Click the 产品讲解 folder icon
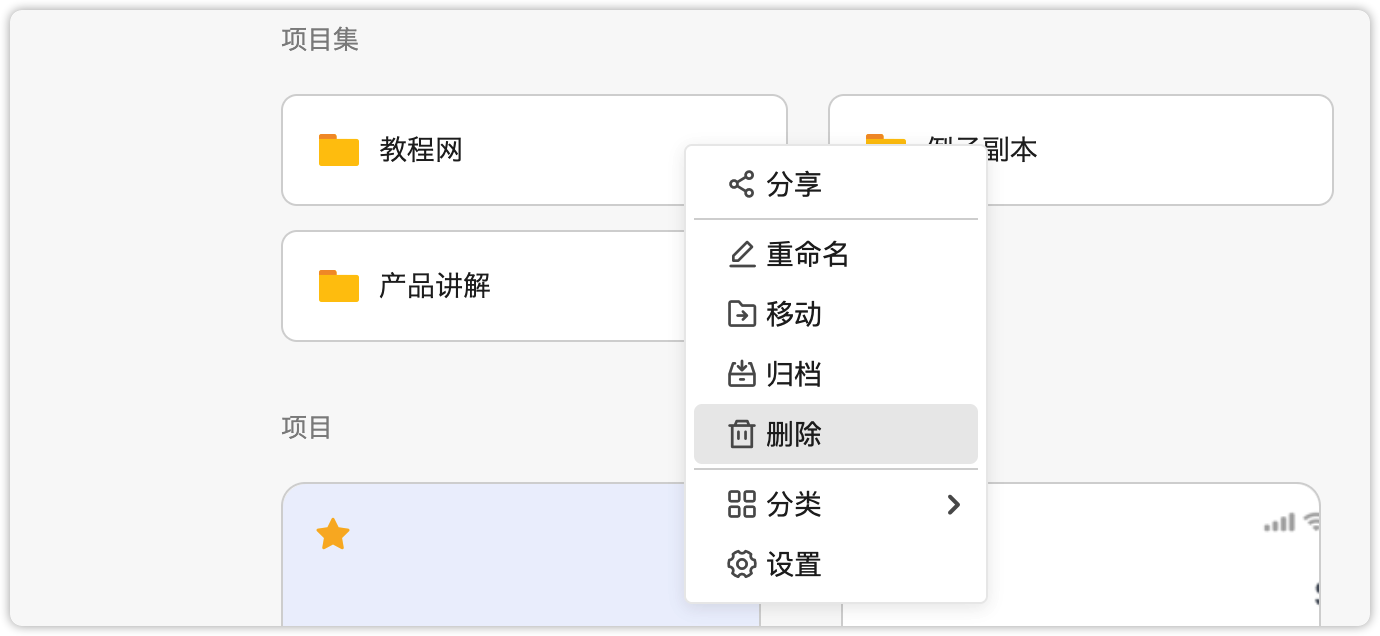This screenshot has height=636, width=1380. point(339,286)
